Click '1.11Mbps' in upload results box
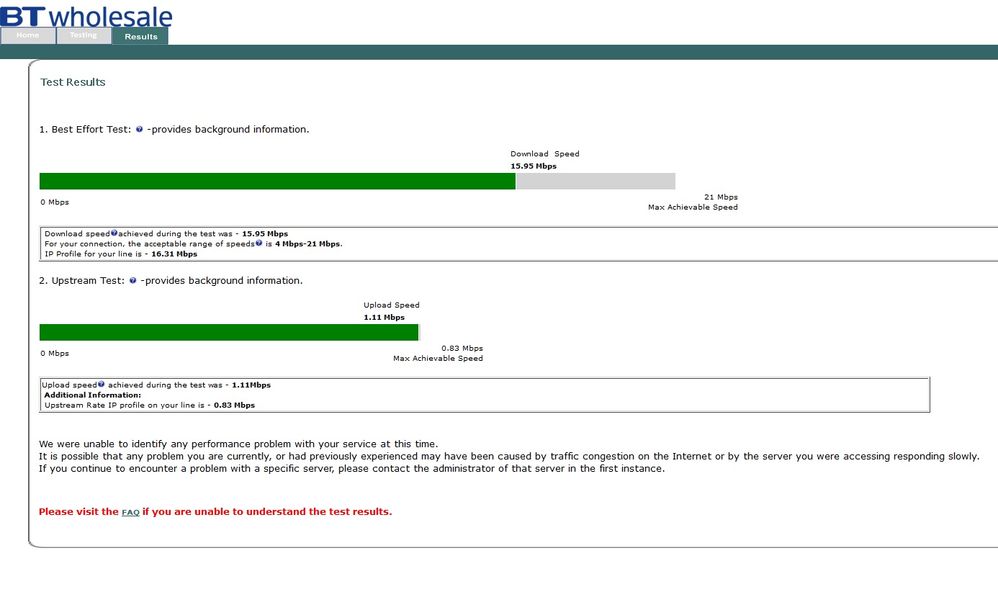 251,385
